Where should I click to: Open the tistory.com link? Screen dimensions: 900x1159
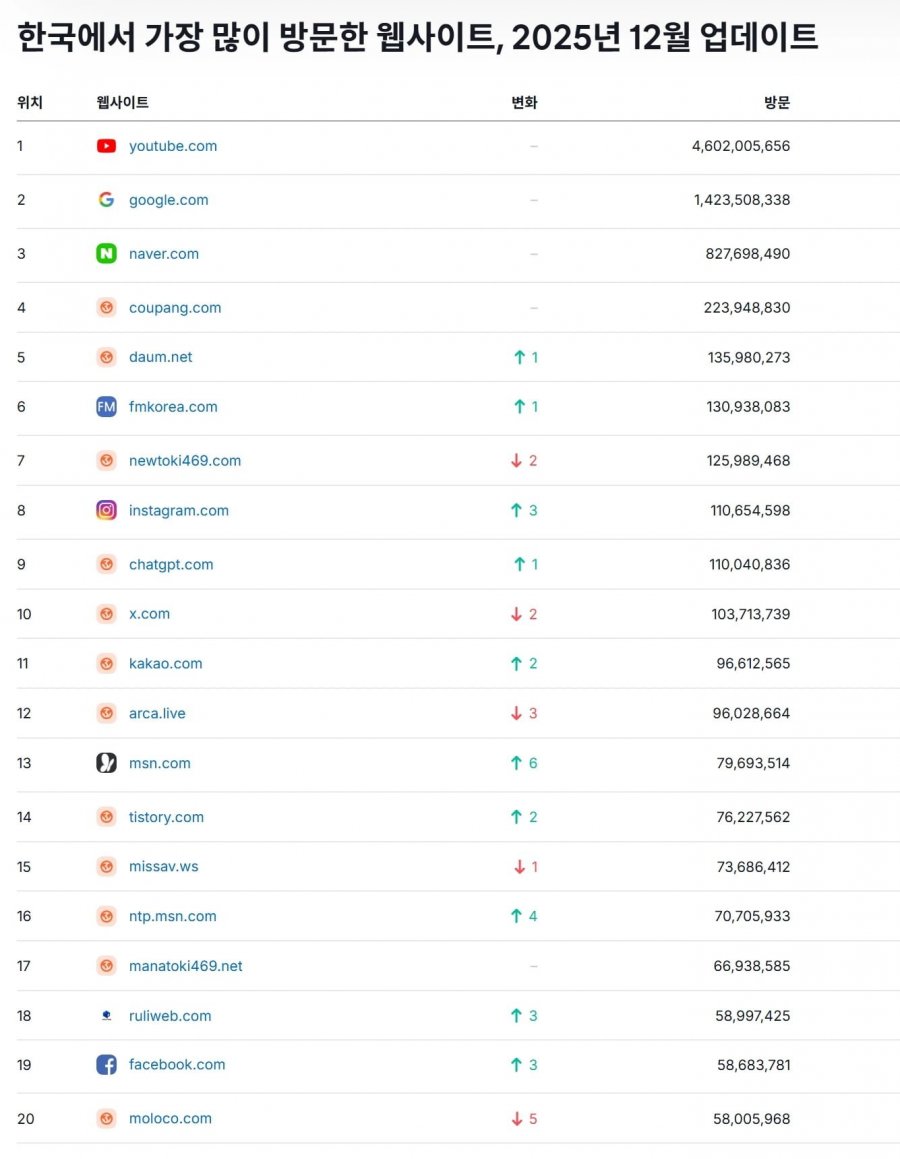(166, 817)
